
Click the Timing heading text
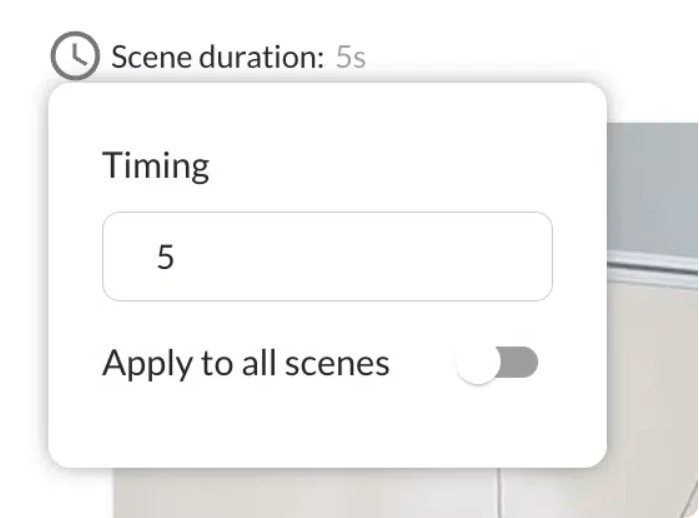(156, 165)
